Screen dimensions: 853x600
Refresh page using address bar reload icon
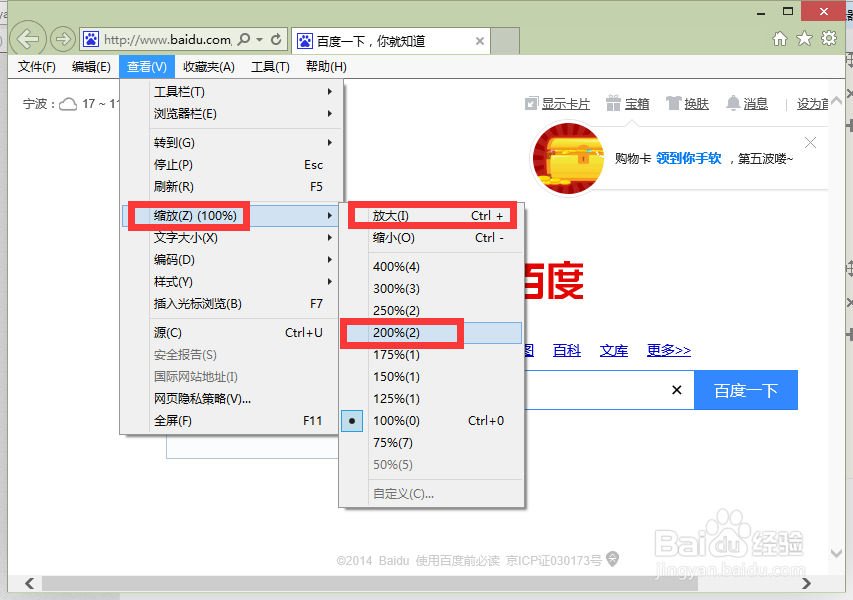click(276, 39)
